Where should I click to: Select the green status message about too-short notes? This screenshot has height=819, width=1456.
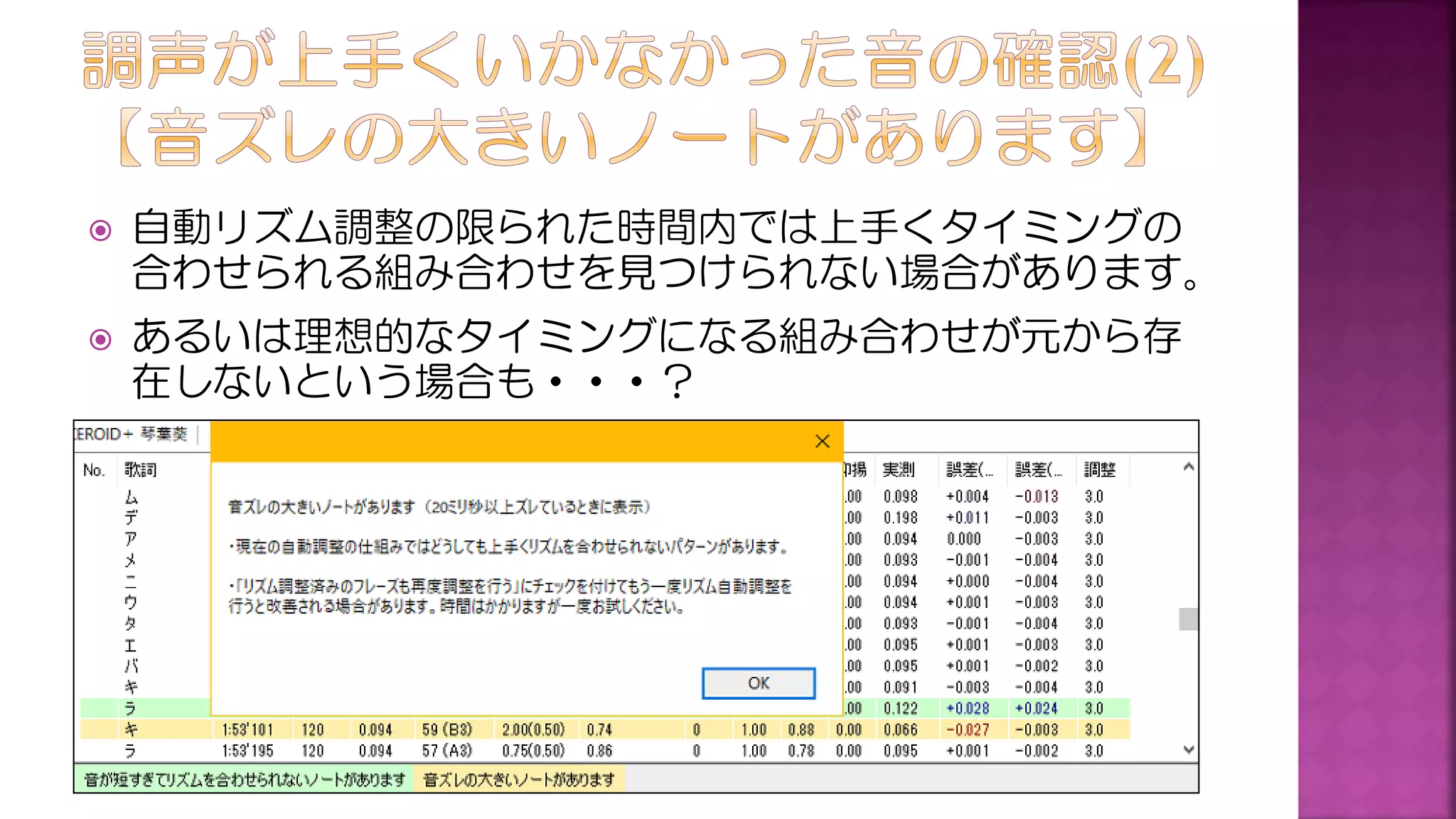pos(245,780)
